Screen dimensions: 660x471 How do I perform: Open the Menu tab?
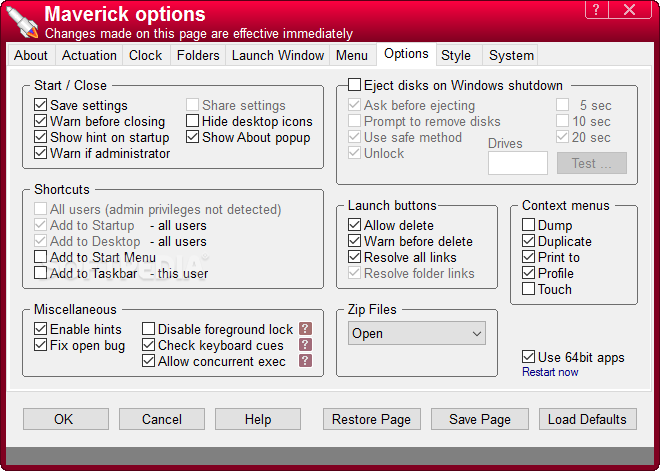[352, 55]
